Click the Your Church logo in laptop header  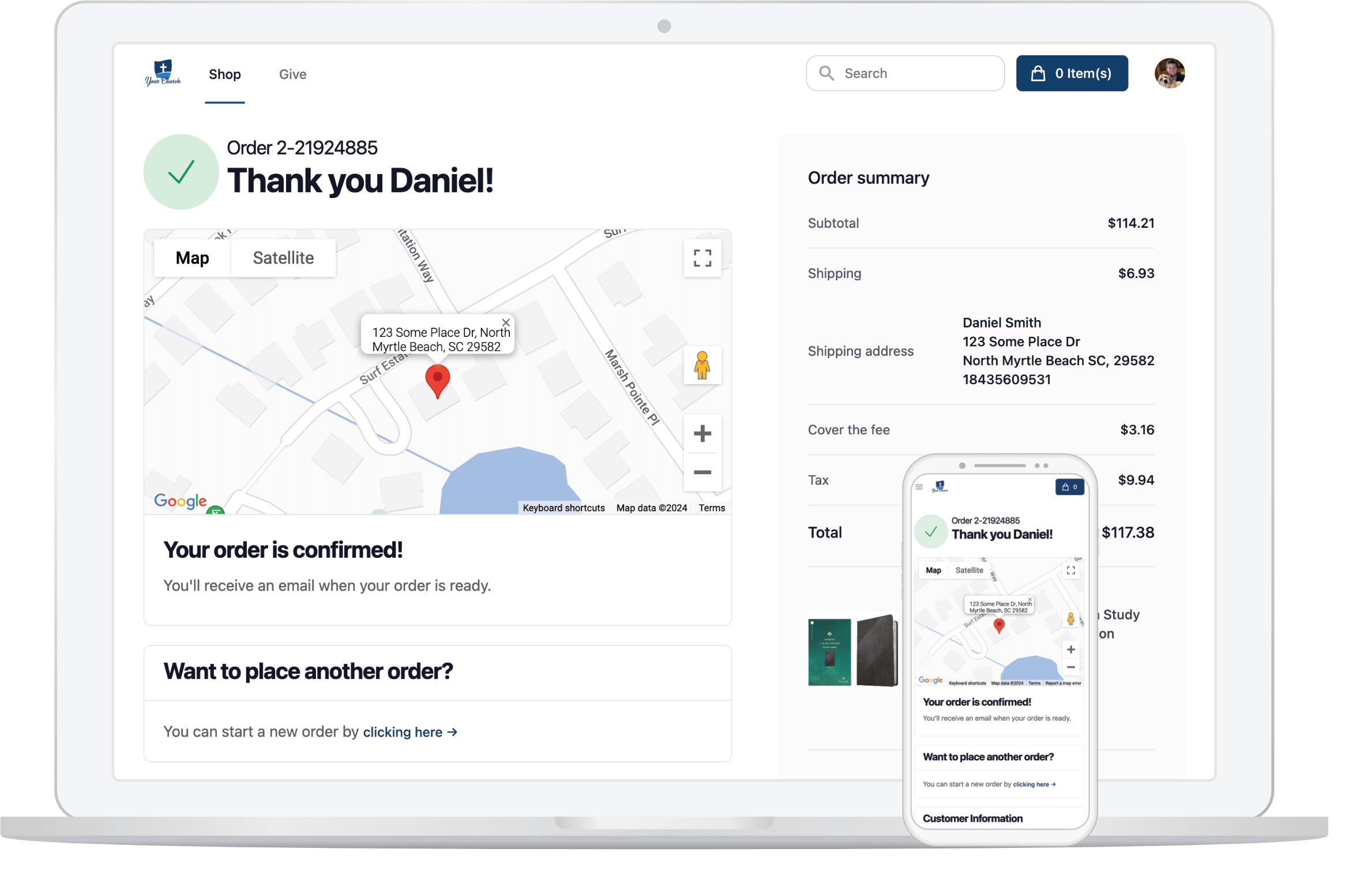pos(163,73)
